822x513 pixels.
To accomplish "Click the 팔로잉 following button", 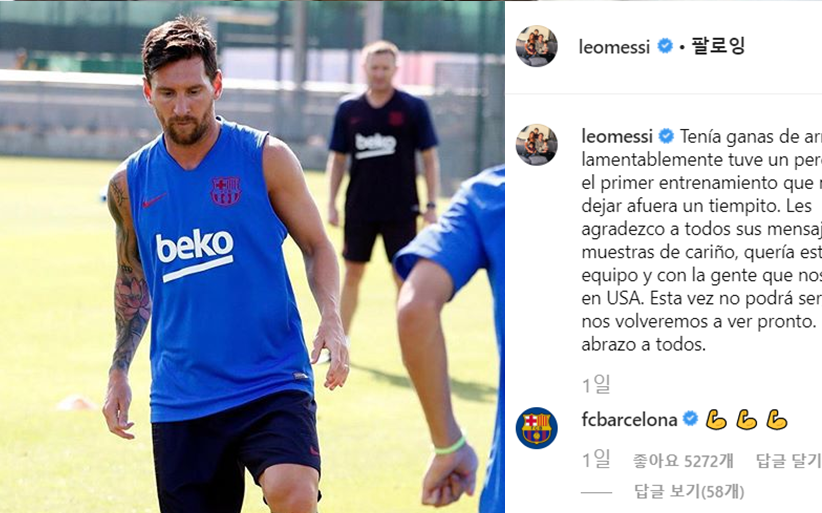I will (x=718, y=46).
